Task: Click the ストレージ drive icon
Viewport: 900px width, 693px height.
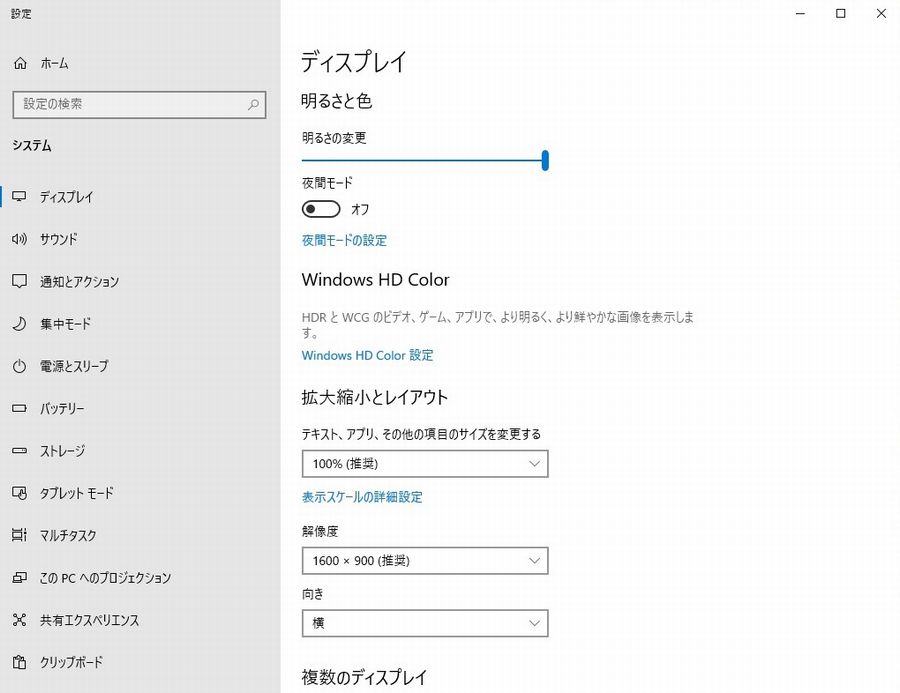Action: pyautogui.click(x=19, y=451)
